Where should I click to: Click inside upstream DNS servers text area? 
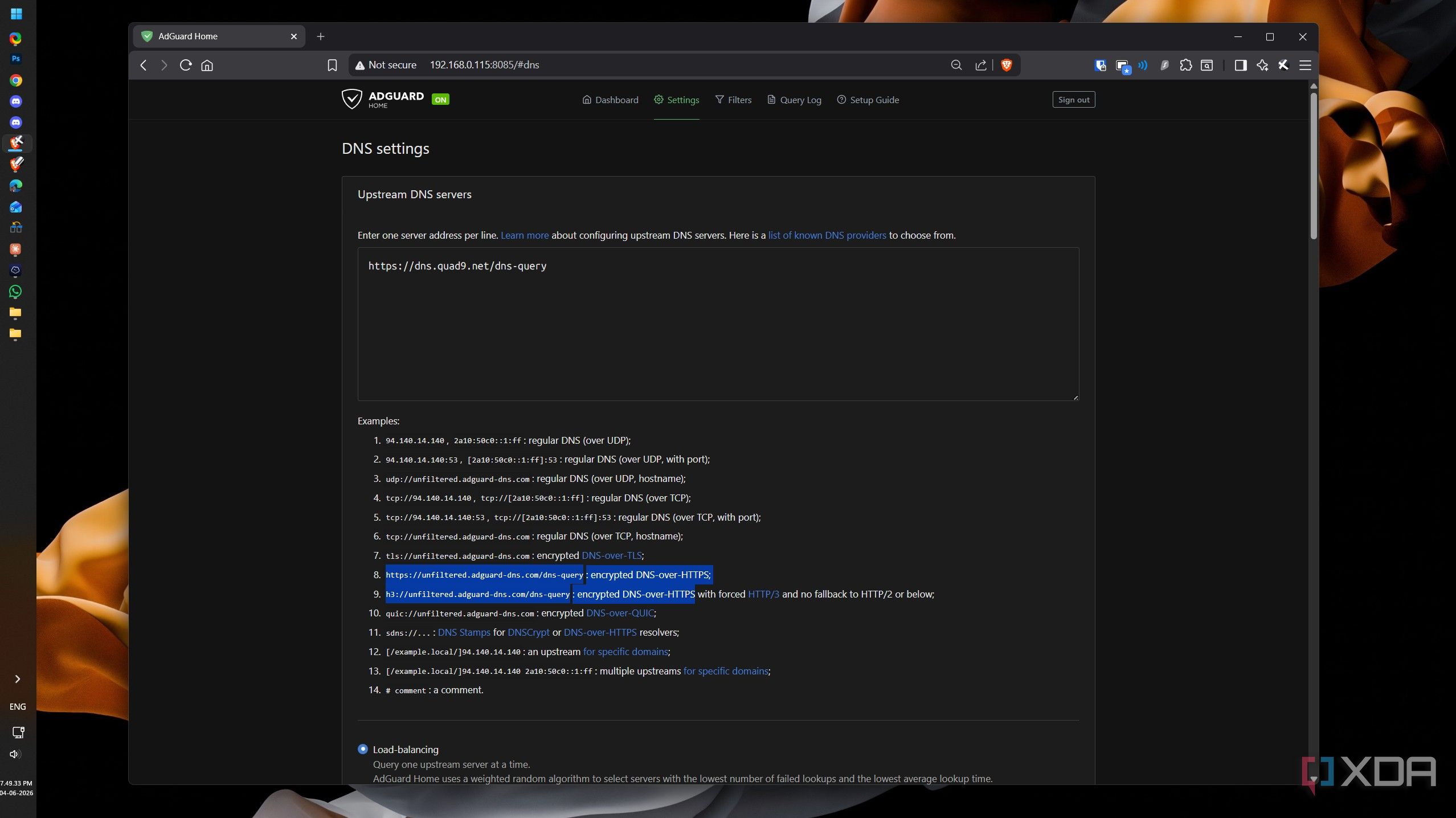coord(718,324)
